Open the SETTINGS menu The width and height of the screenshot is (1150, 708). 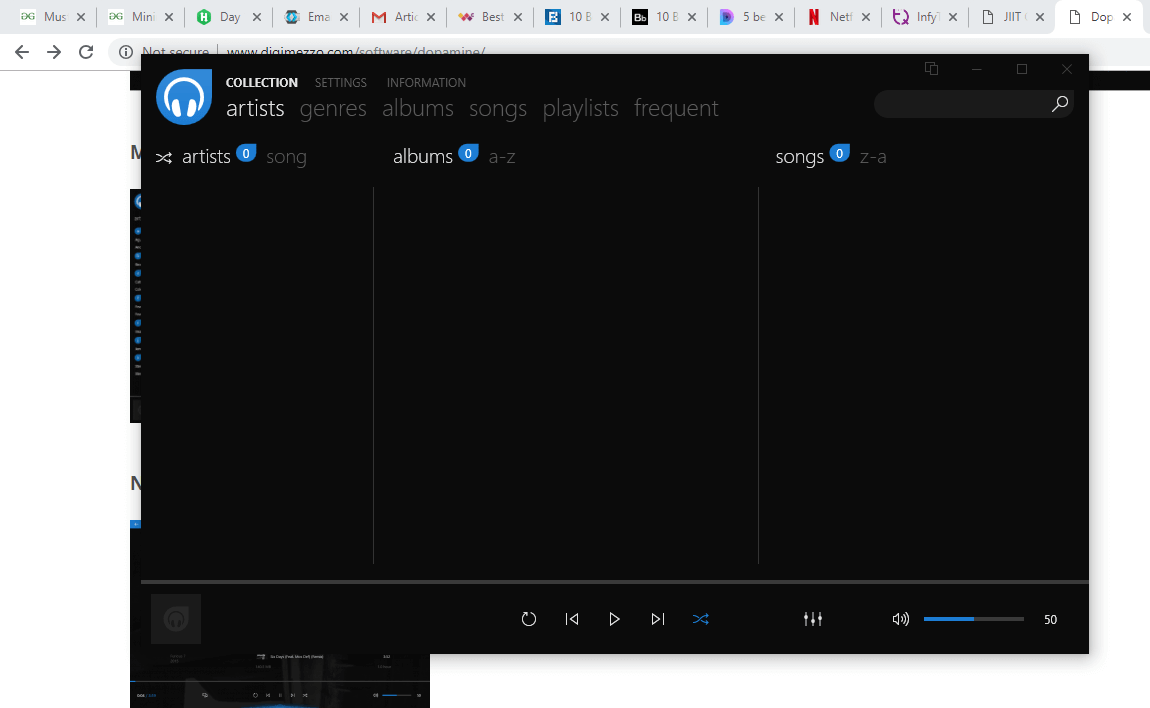point(340,83)
